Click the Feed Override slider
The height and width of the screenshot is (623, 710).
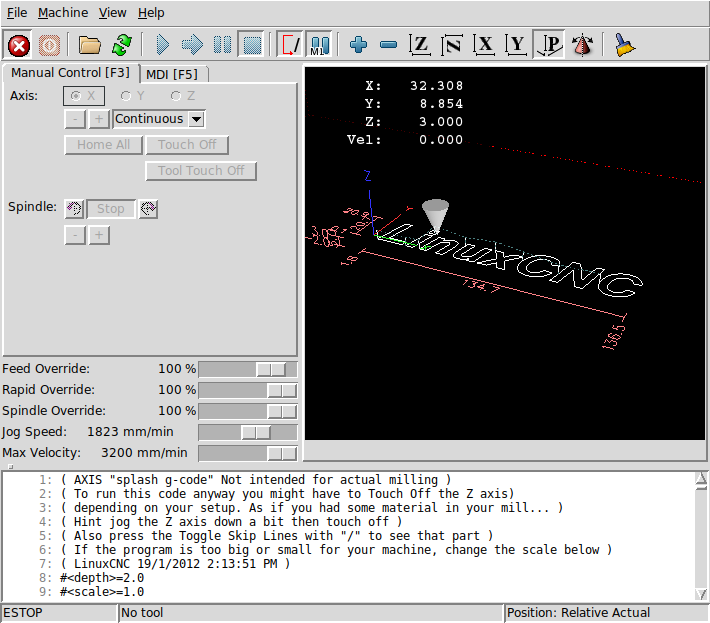(x=248, y=369)
